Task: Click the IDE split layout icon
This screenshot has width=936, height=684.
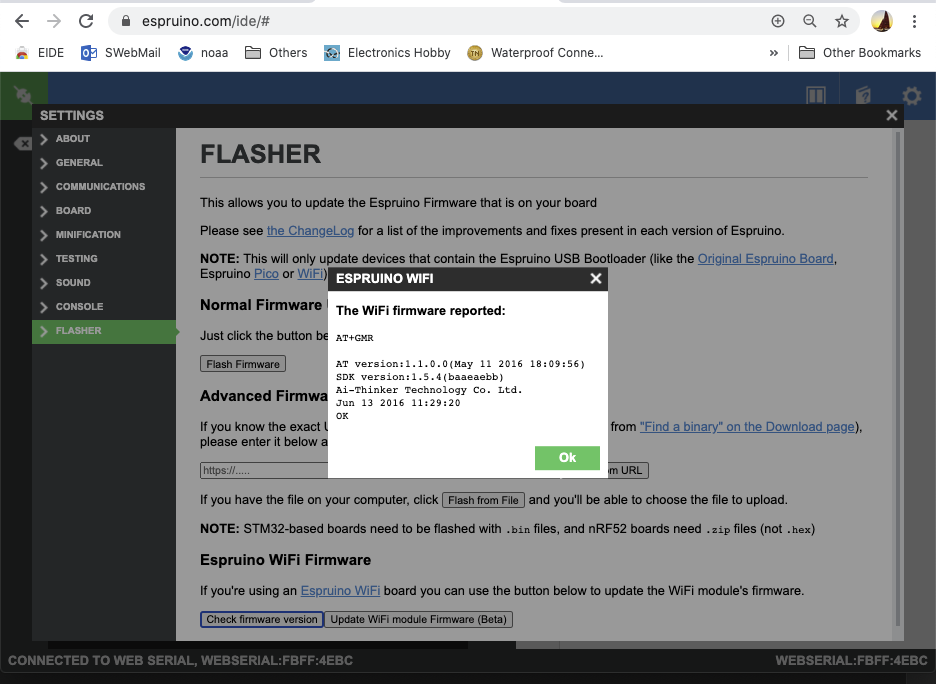Action: 815,95
